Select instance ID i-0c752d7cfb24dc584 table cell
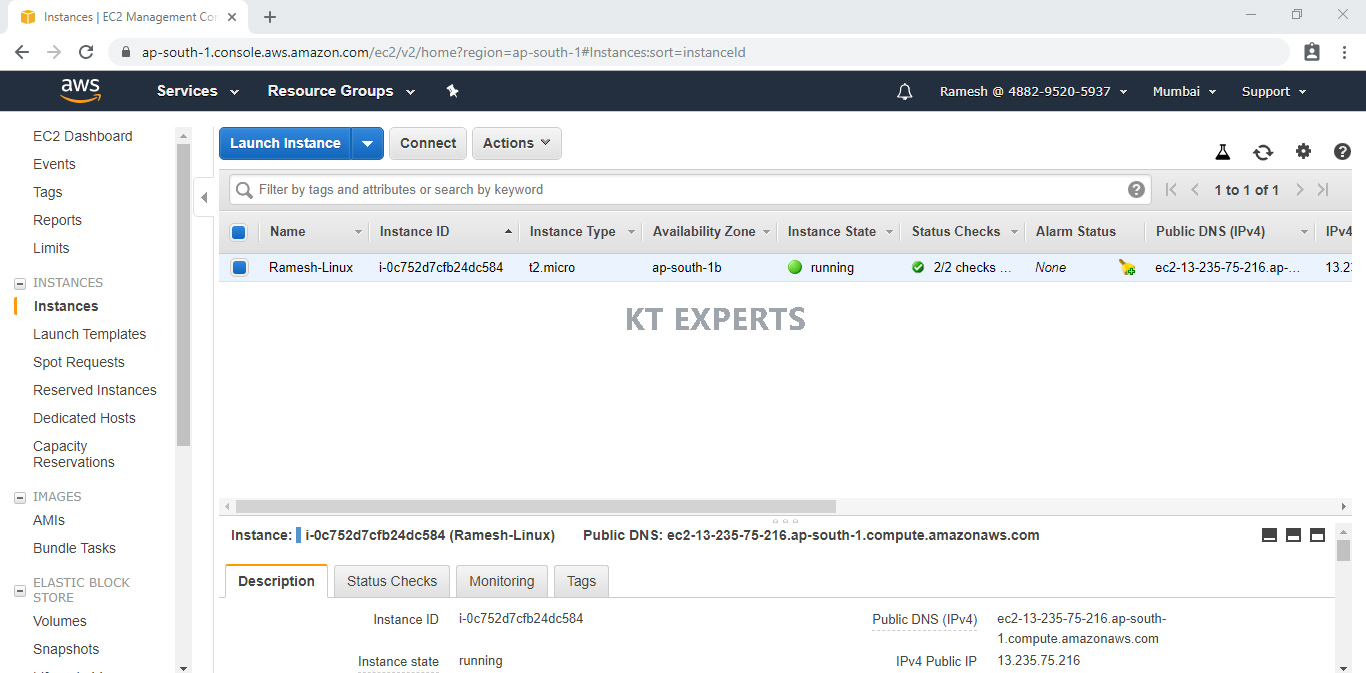 pos(441,268)
